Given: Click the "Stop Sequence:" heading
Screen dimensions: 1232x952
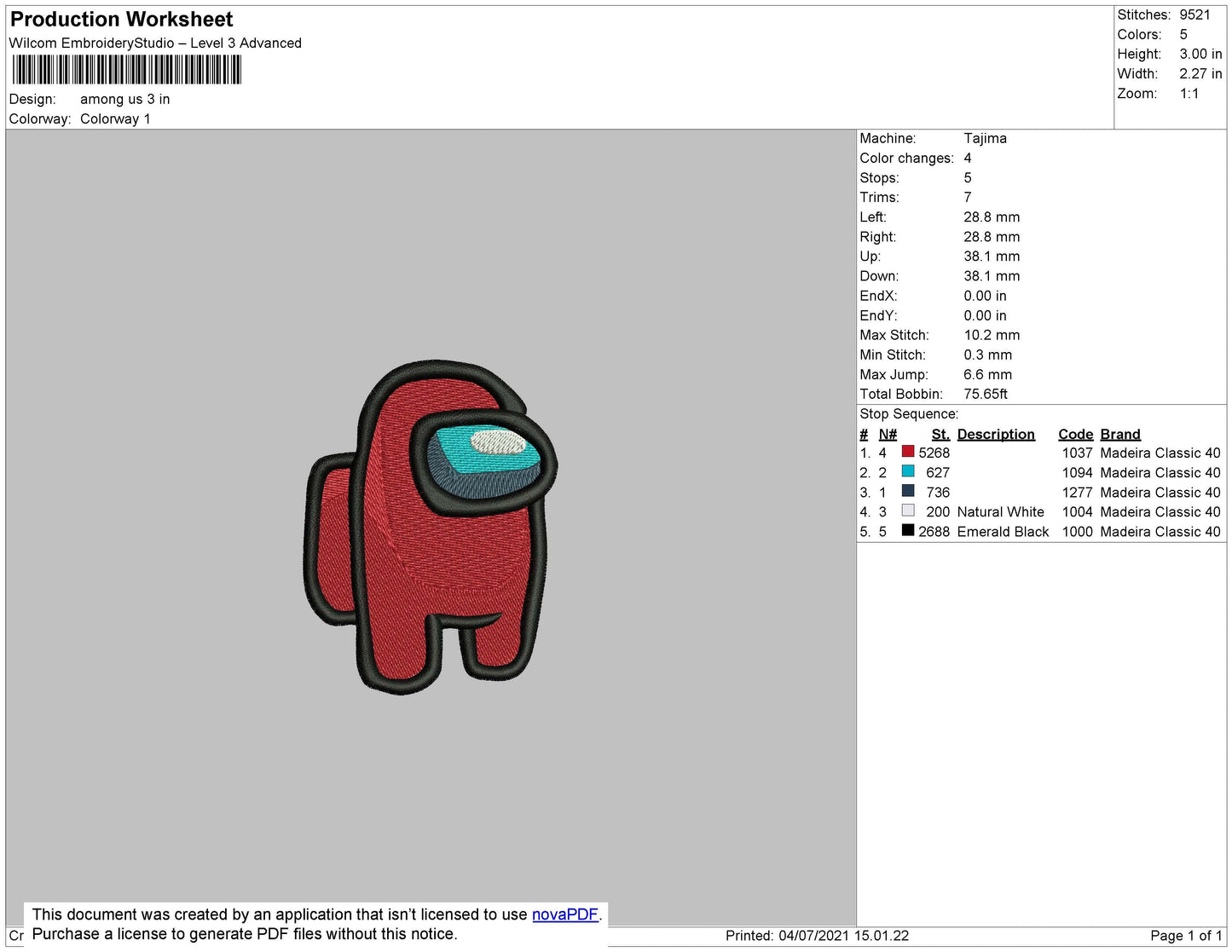Looking at the screenshot, I should coord(909,414).
